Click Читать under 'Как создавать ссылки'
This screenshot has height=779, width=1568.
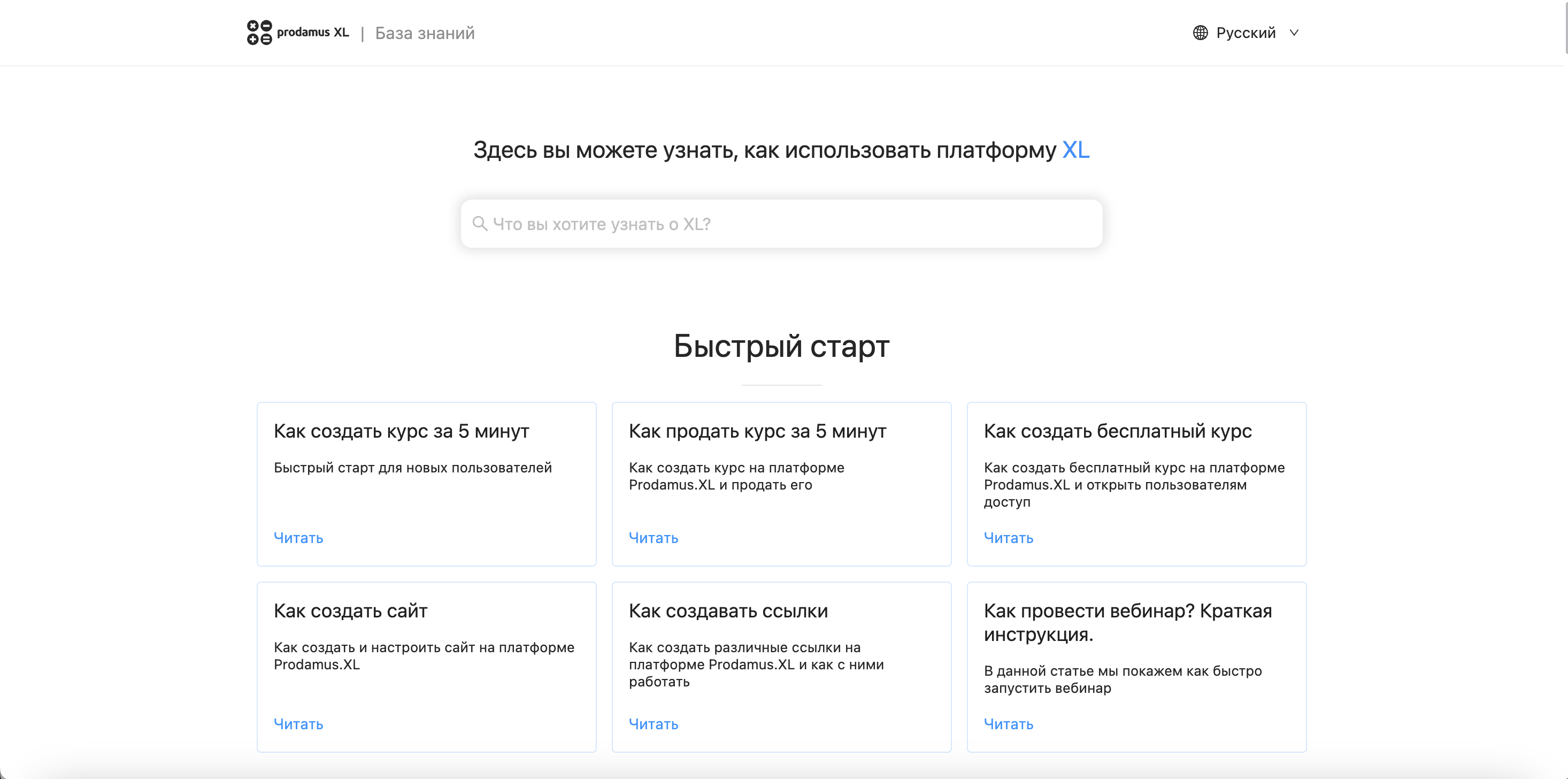coord(653,723)
